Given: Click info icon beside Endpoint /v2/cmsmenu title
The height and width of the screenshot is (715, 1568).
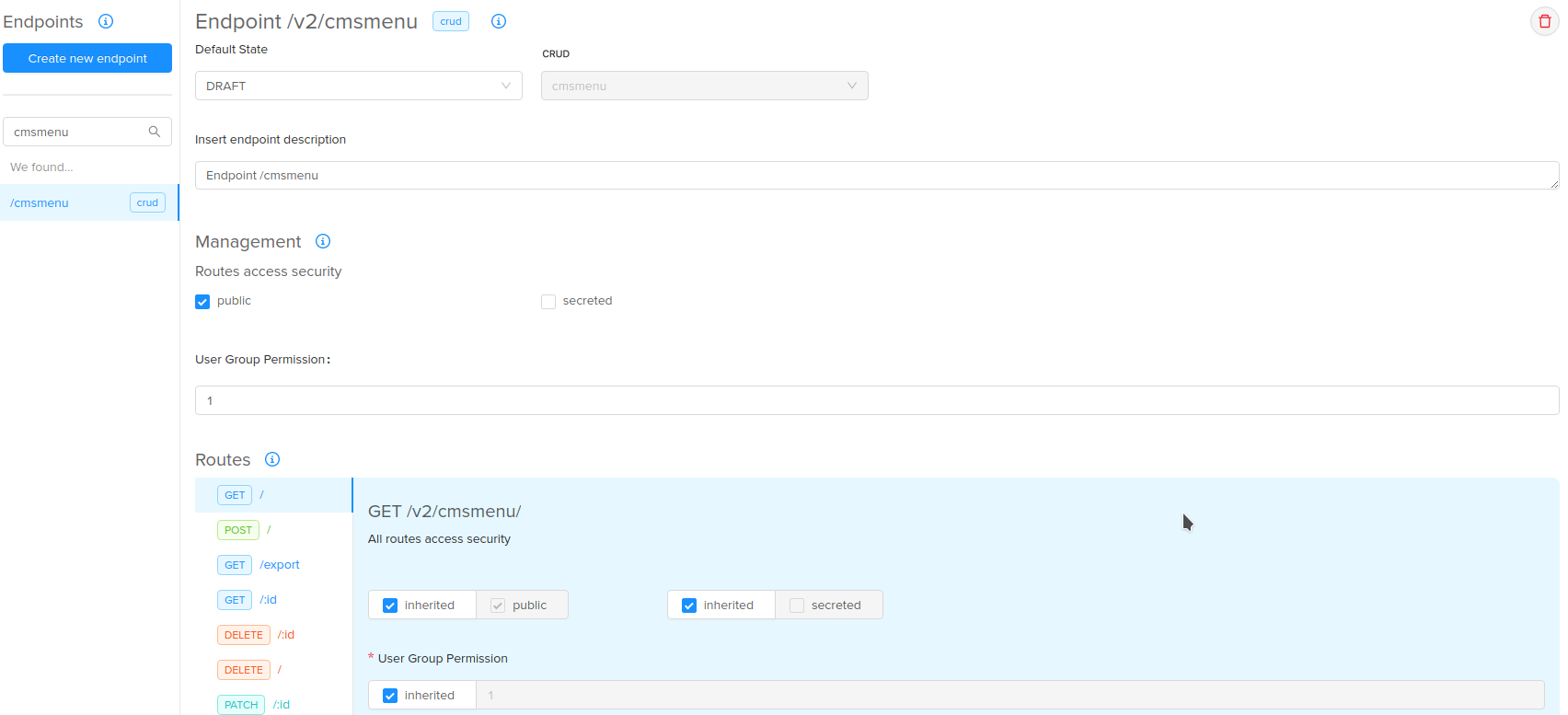Looking at the screenshot, I should click(499, 21).
